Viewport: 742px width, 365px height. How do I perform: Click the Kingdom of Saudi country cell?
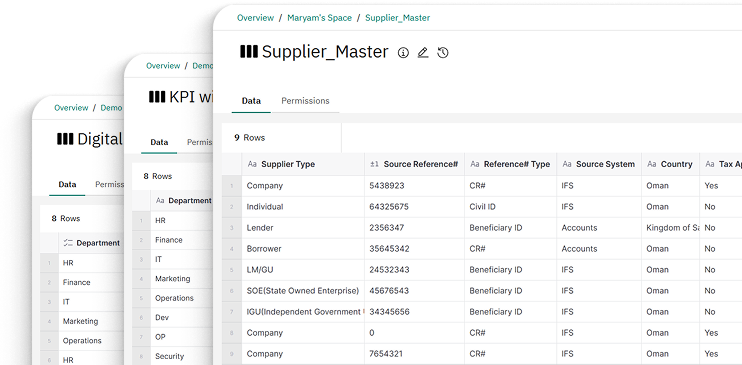click(x=671, y=228)
